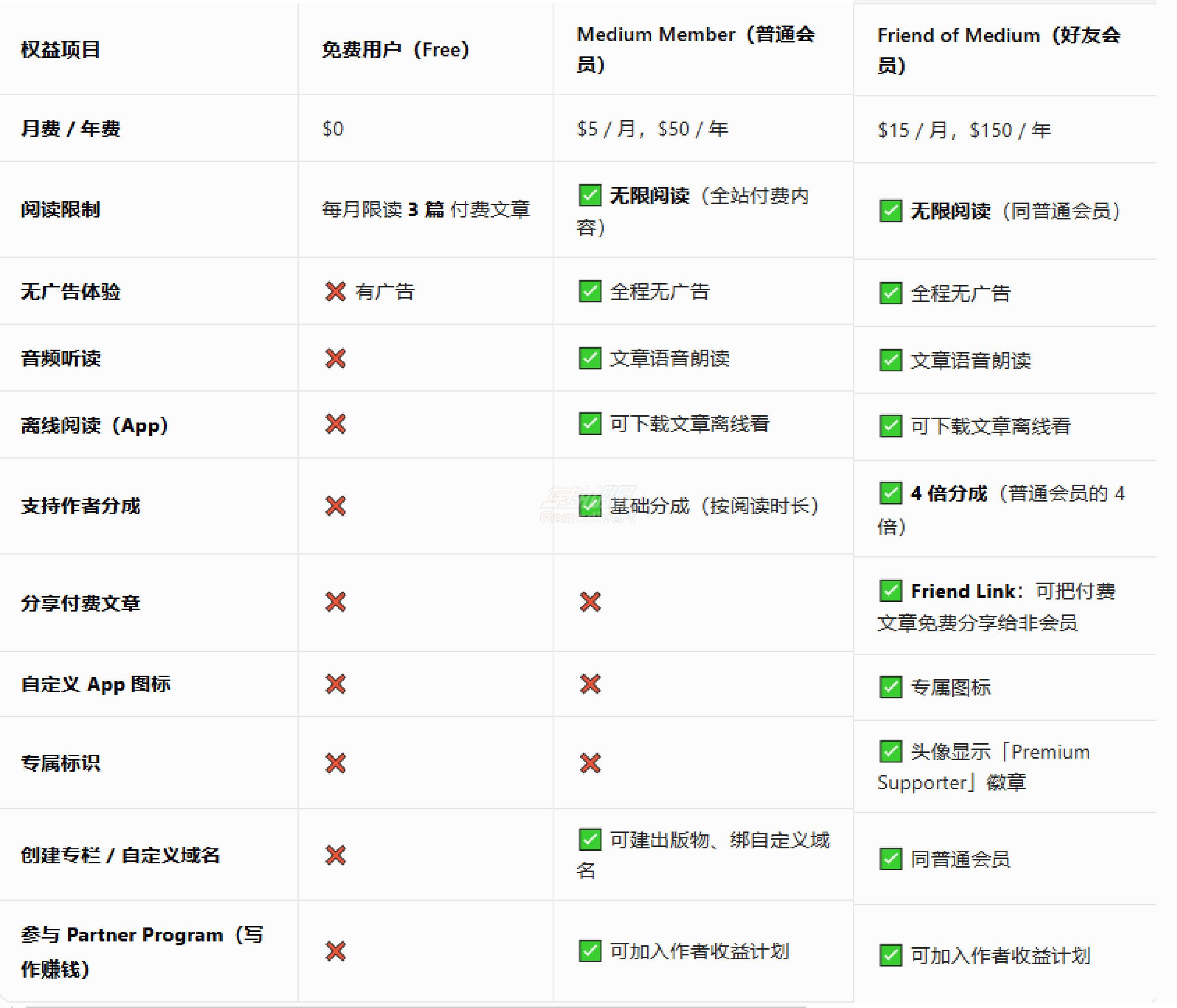Viewport: 1177px width, 1008px height.
Task: Click the Free column cross in 音频听读 row
Action: [x=336, y=358]
